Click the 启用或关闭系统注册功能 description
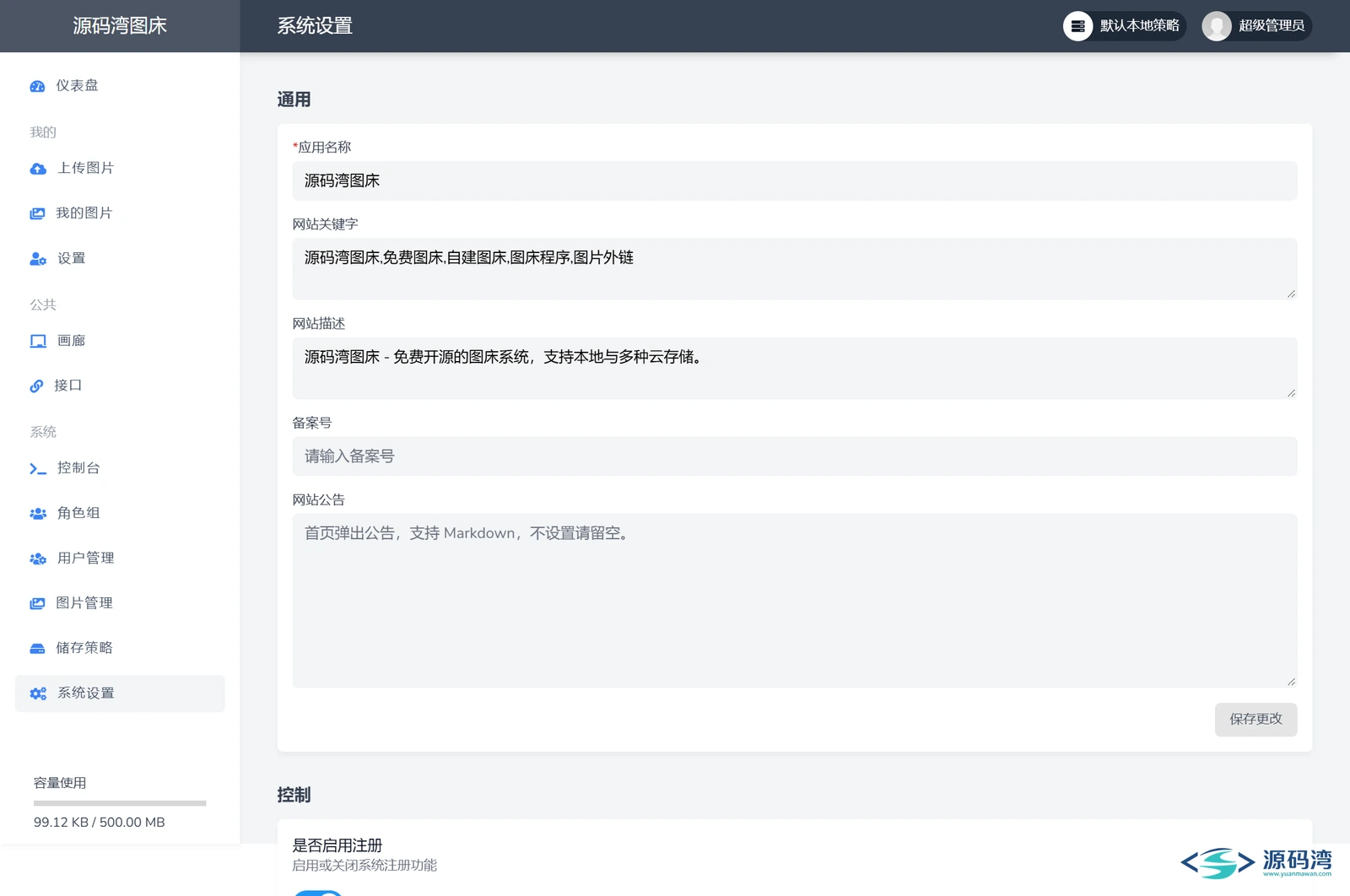 tap(364, 866)
